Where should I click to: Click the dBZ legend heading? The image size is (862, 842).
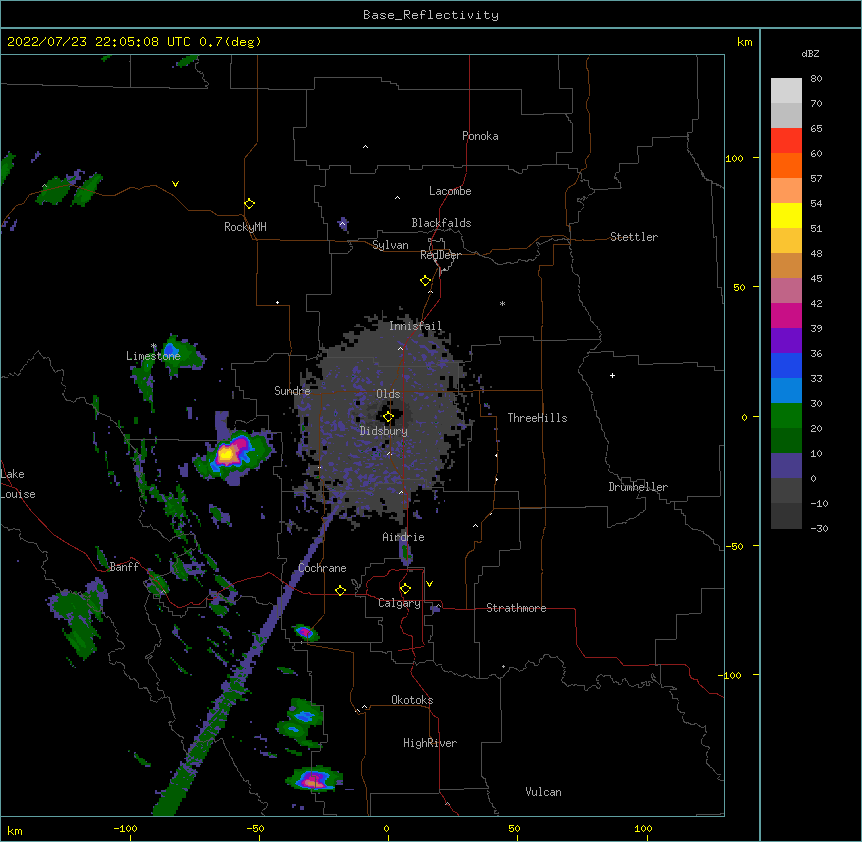[810, 53]
